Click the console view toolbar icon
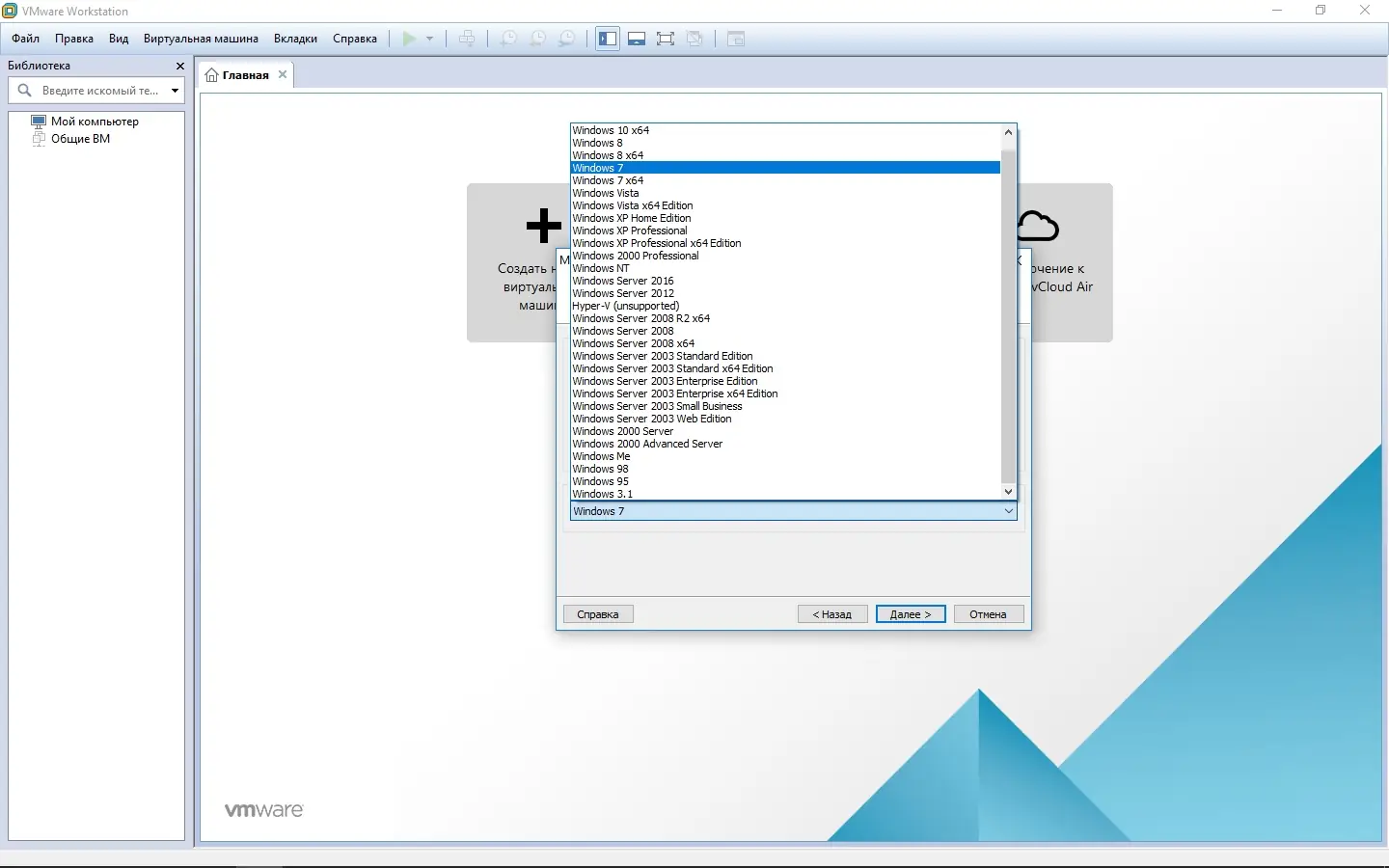The width and height of the screenshot is (1389, 868). [736, 39]
